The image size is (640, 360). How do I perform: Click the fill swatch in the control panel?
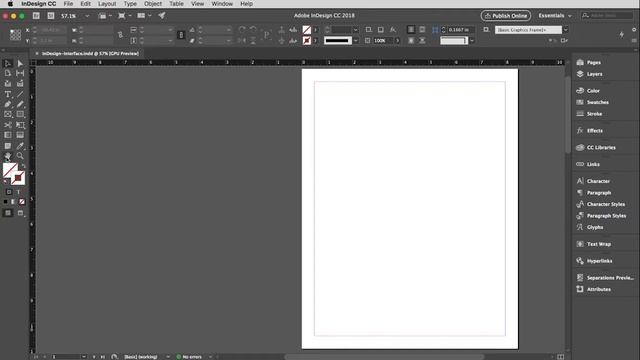(x=307, y=30)
